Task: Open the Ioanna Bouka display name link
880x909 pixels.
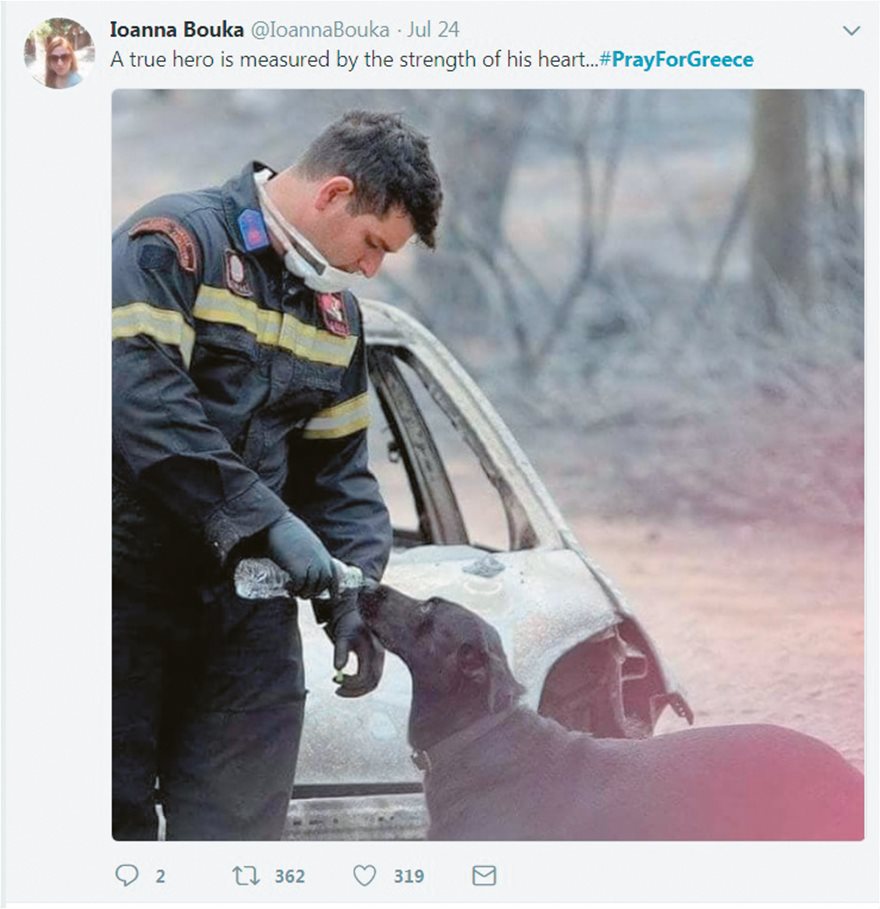Action: (x=177, y=30)
